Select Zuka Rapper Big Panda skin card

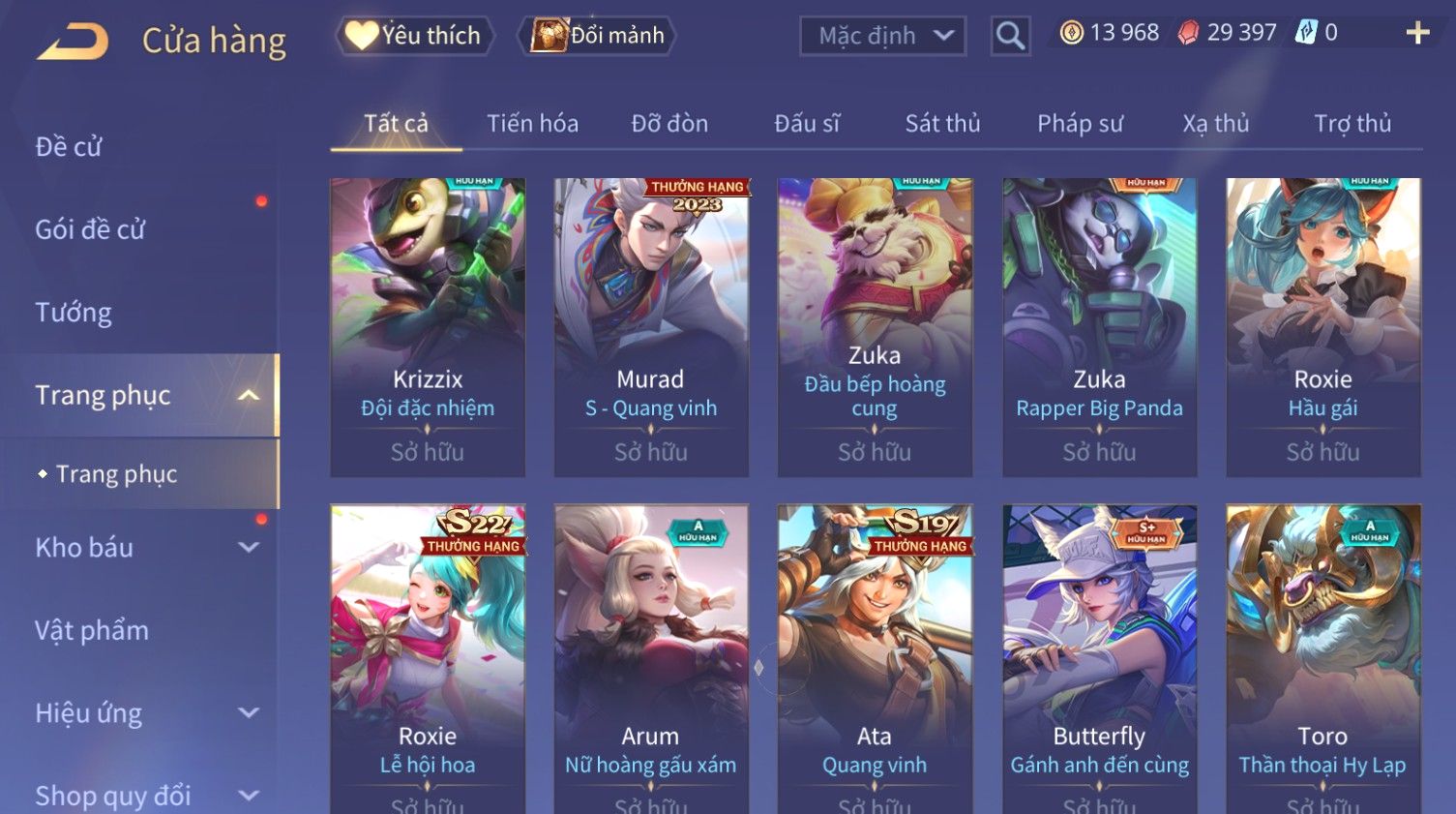[1100, 327]
